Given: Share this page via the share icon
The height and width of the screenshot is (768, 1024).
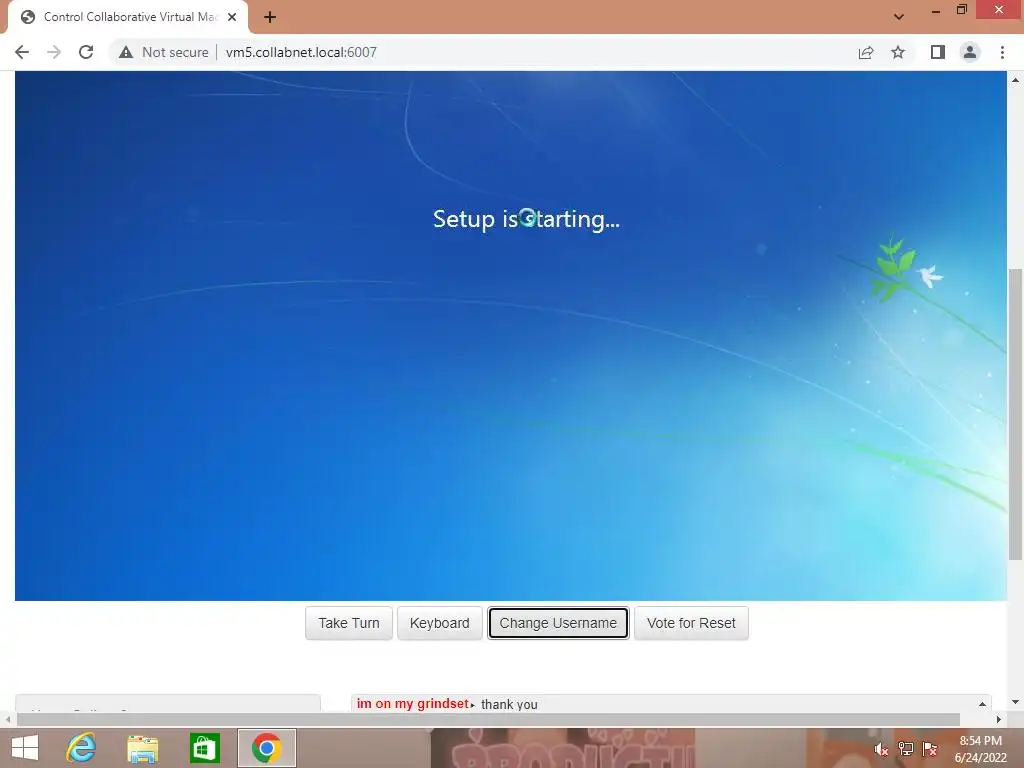Looking at the screenshot, I should pos(866,52).
